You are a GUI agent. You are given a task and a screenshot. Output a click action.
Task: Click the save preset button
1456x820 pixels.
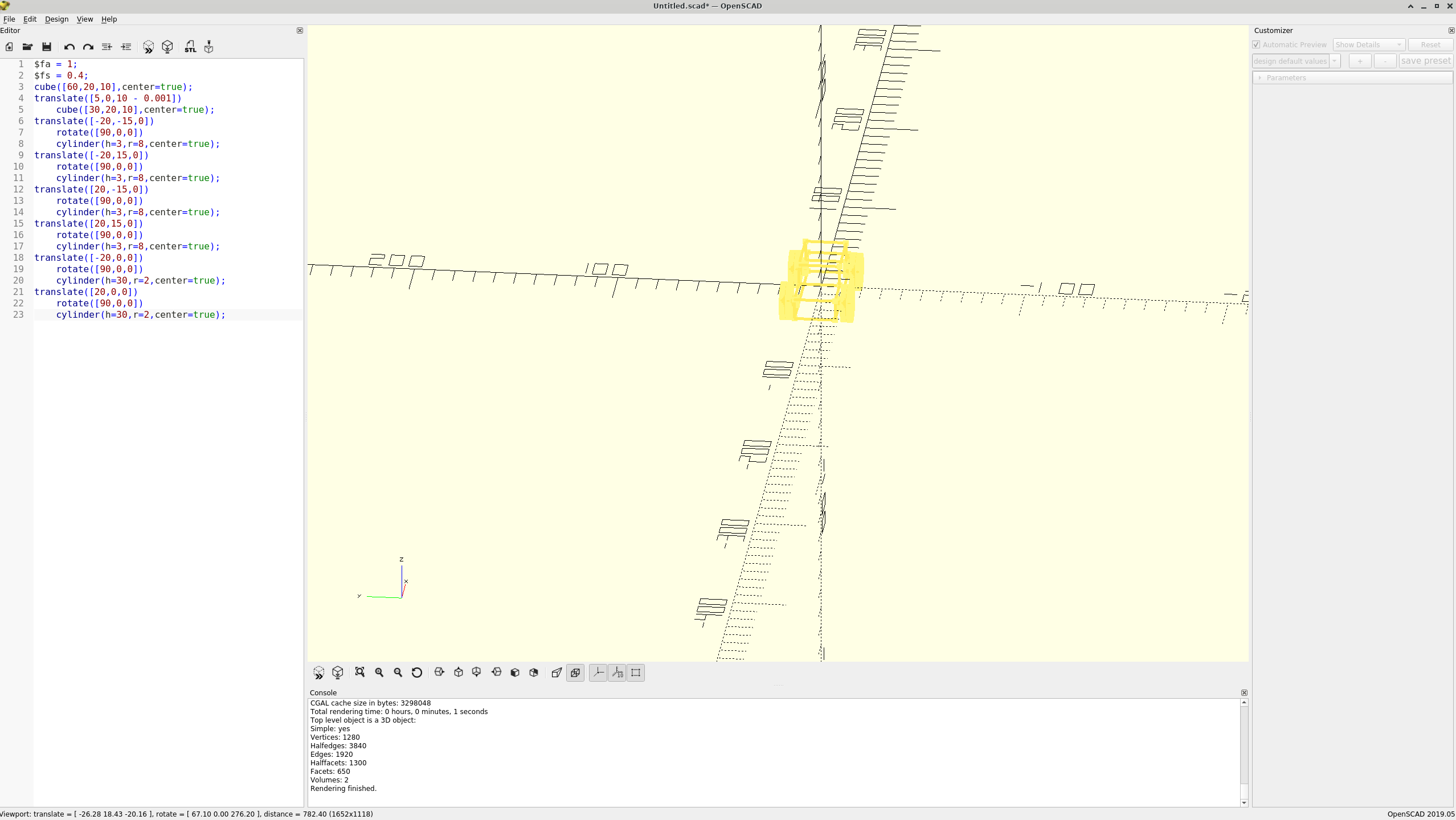point(1427,61)
